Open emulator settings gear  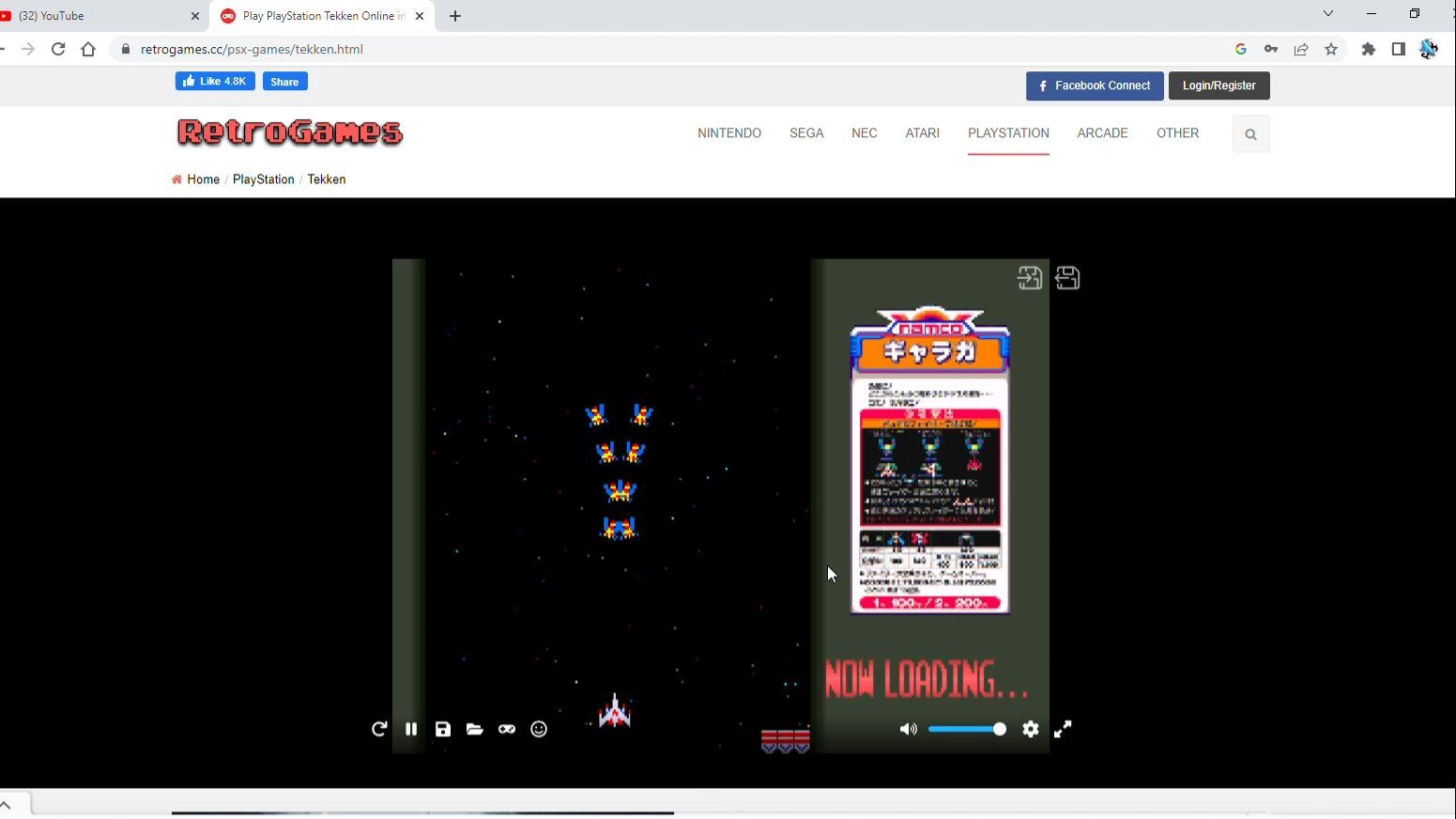point(1031,729)
